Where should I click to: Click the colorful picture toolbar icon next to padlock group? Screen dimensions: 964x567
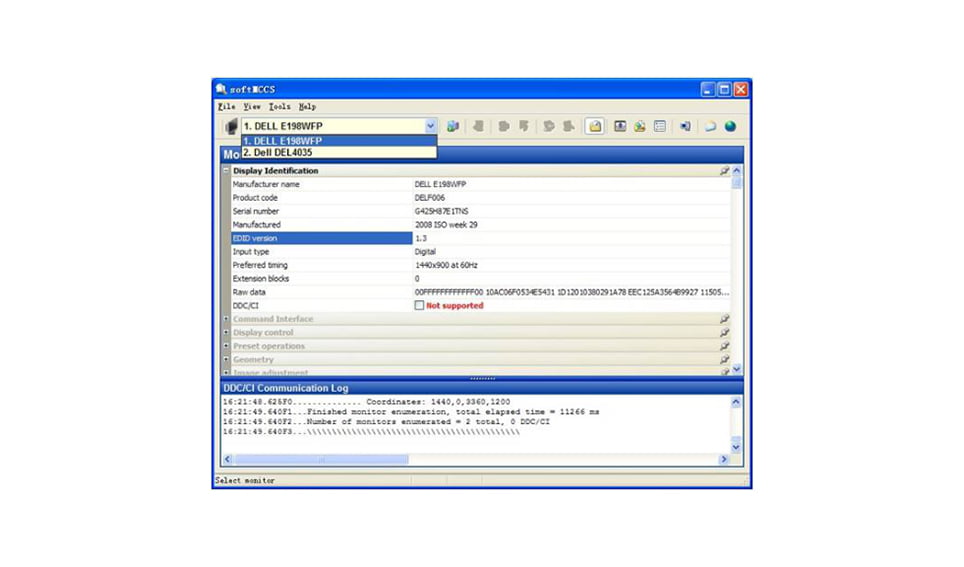[640, 126]
